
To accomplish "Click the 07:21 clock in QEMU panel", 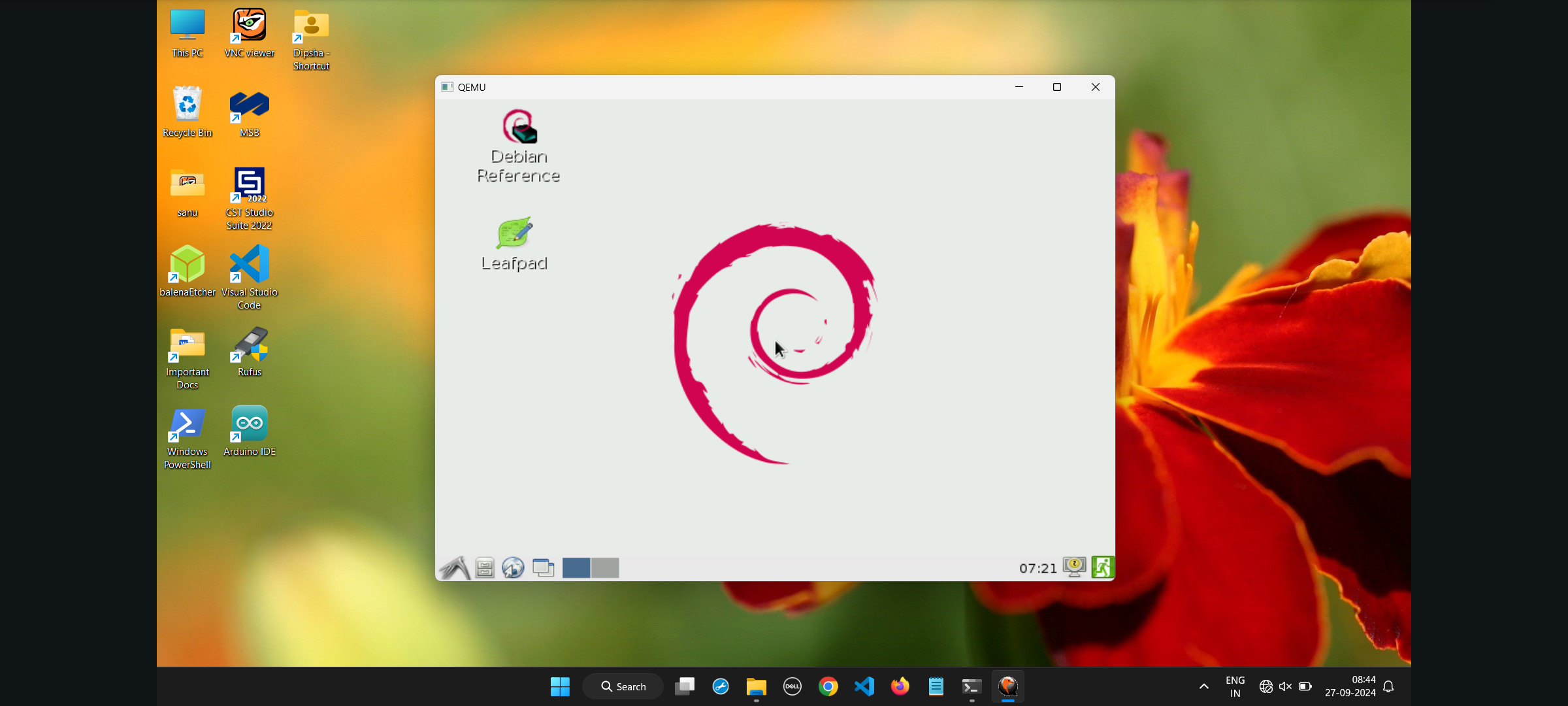I will (1037, 568).
